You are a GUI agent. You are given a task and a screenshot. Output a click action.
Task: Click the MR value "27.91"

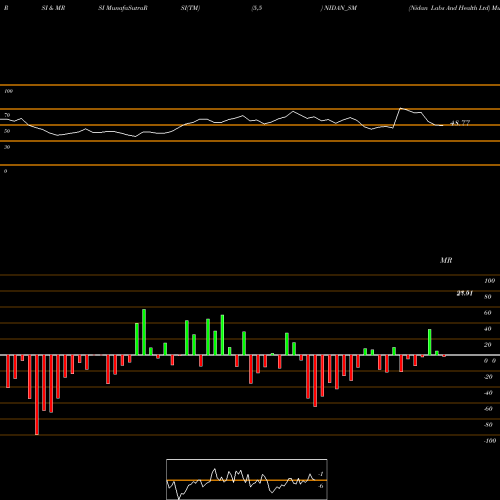pos(465,293)
